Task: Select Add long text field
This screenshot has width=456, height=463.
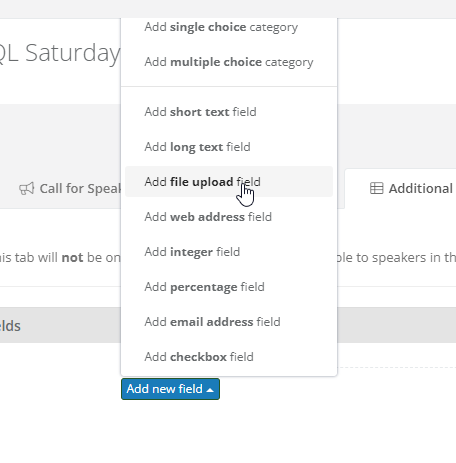Action: 229,147
